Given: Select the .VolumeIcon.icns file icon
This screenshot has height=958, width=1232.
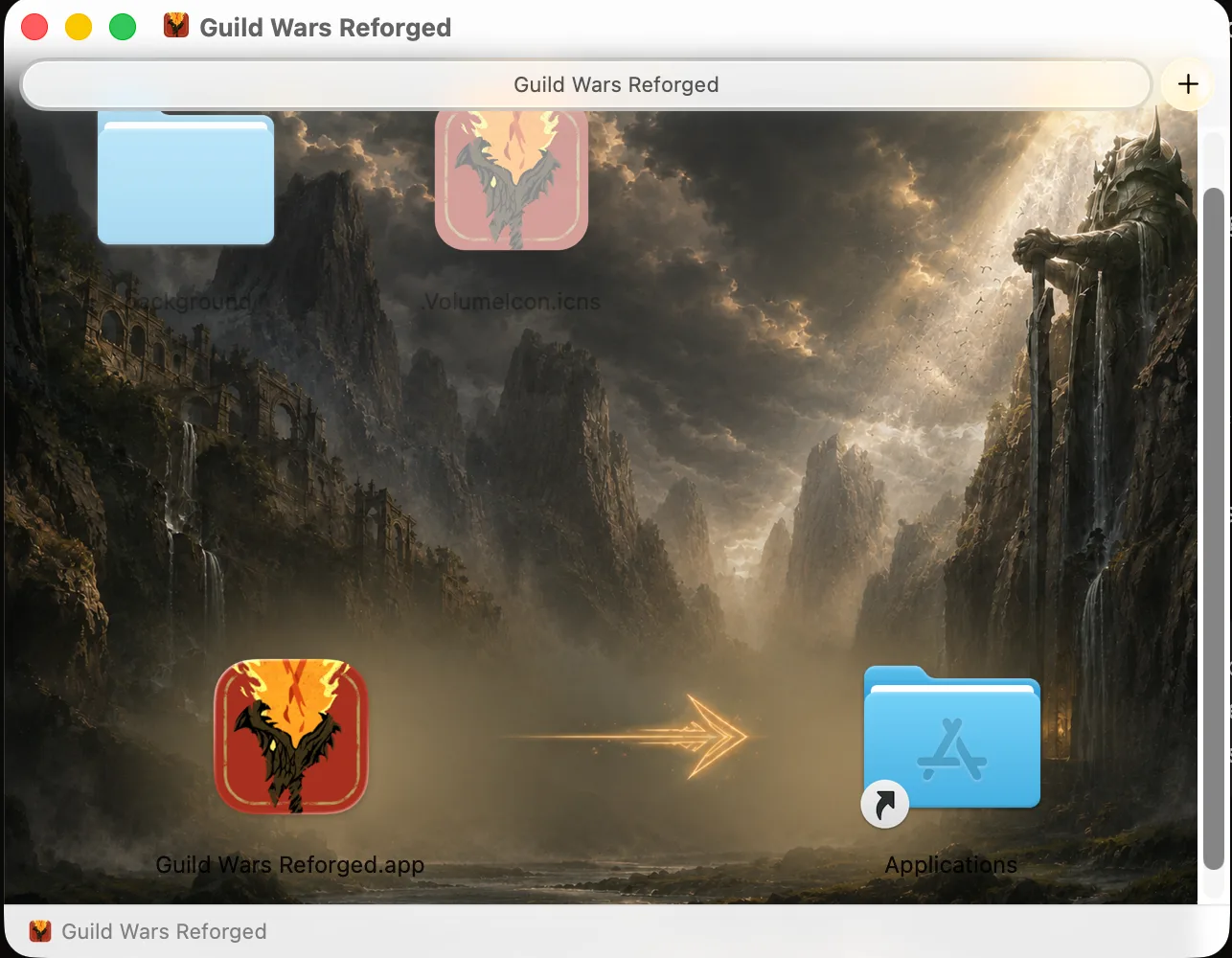Looking at the screenshot, I should 512,180.
